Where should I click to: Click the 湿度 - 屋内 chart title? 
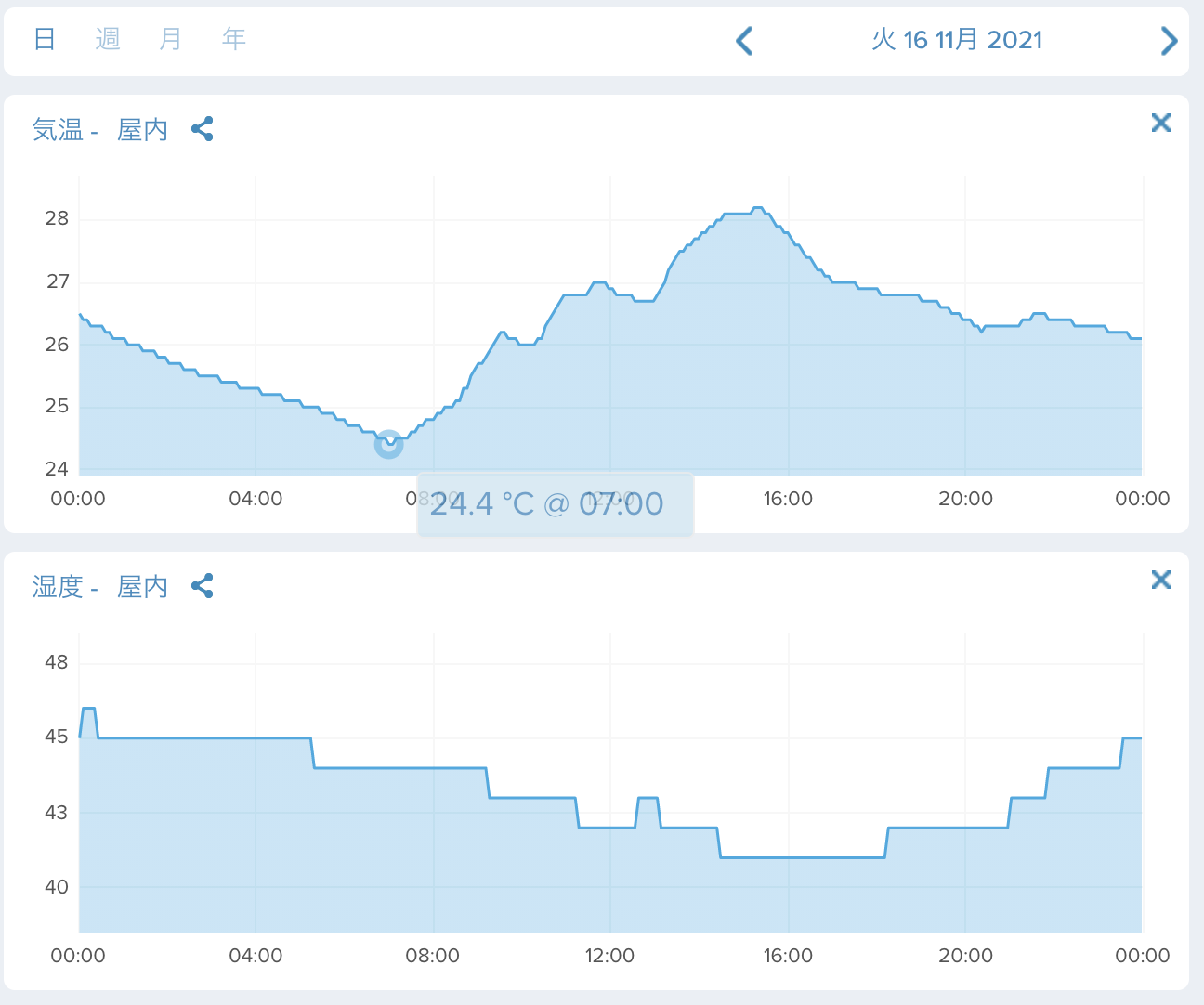coord(100,586)
